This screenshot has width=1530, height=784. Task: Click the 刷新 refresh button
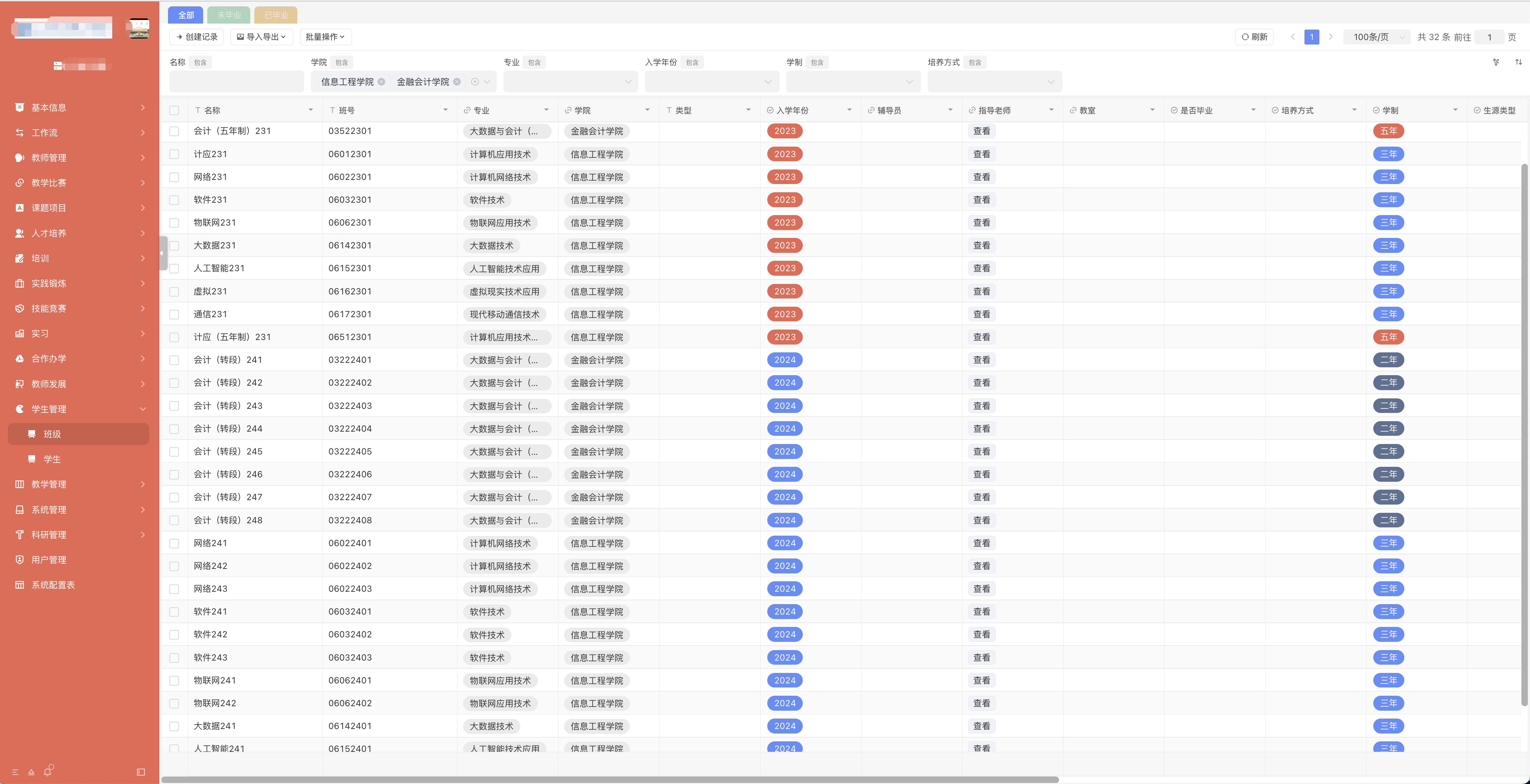click(1254, 37)
